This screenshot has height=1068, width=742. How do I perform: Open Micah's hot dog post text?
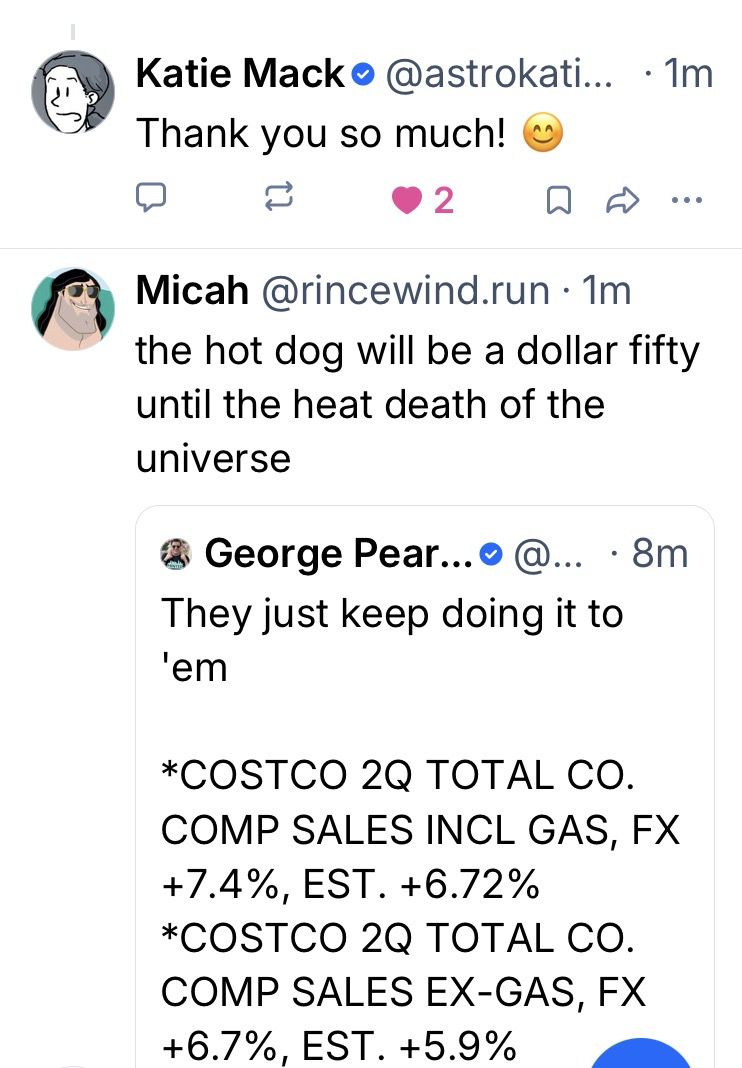[416, 404]
